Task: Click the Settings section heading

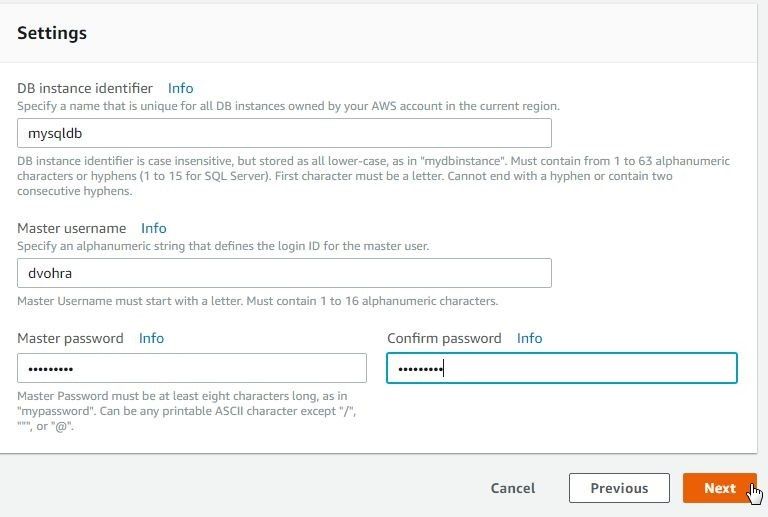Action: tap(52, 33)
